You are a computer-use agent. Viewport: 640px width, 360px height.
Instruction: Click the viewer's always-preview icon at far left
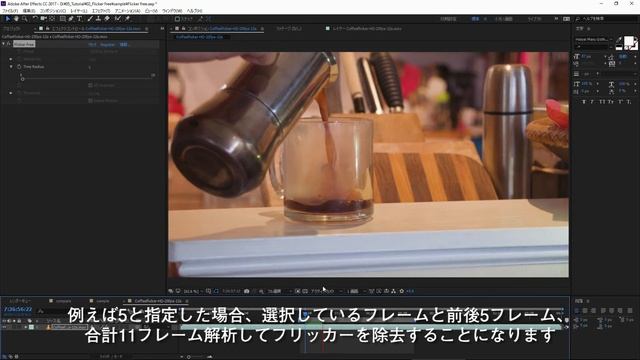click(x=171, y=291)
